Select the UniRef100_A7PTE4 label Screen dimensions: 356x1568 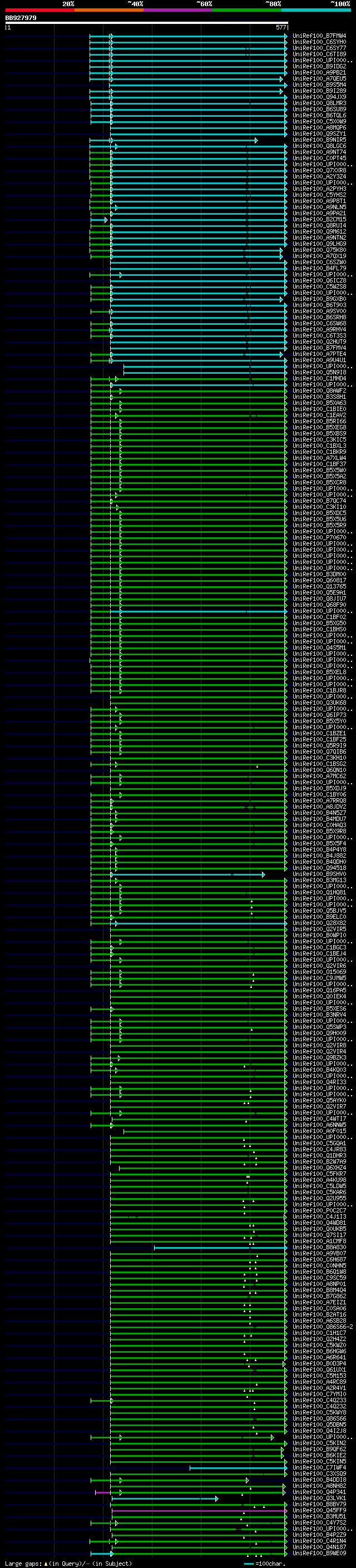point(319,354)
